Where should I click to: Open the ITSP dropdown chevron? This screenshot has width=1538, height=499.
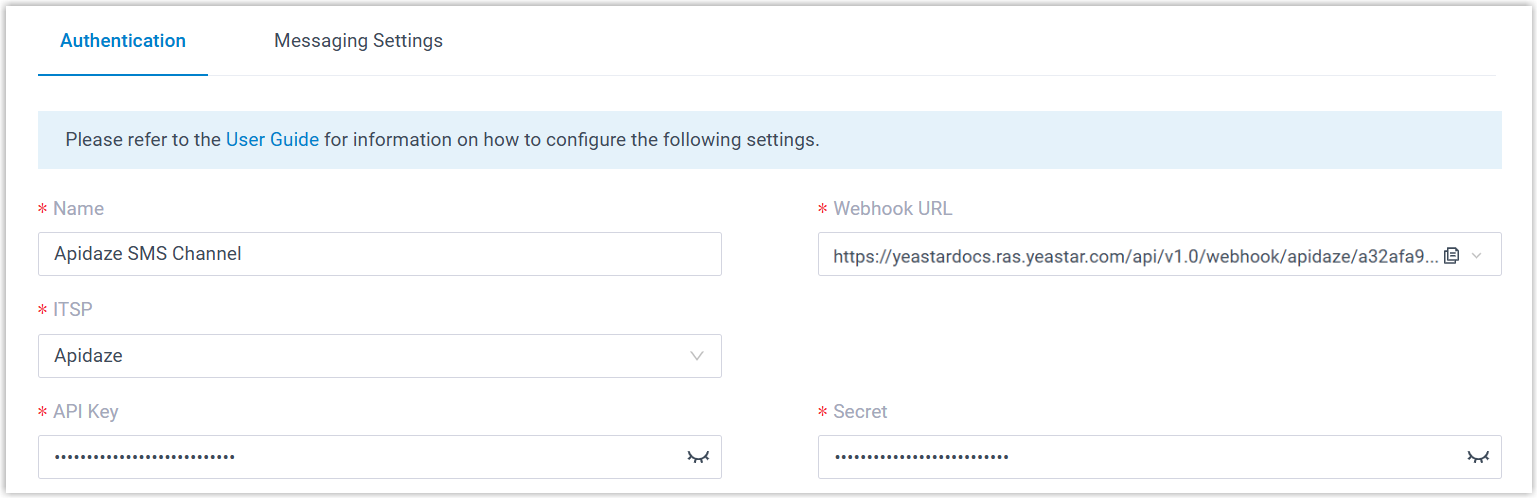697,356
